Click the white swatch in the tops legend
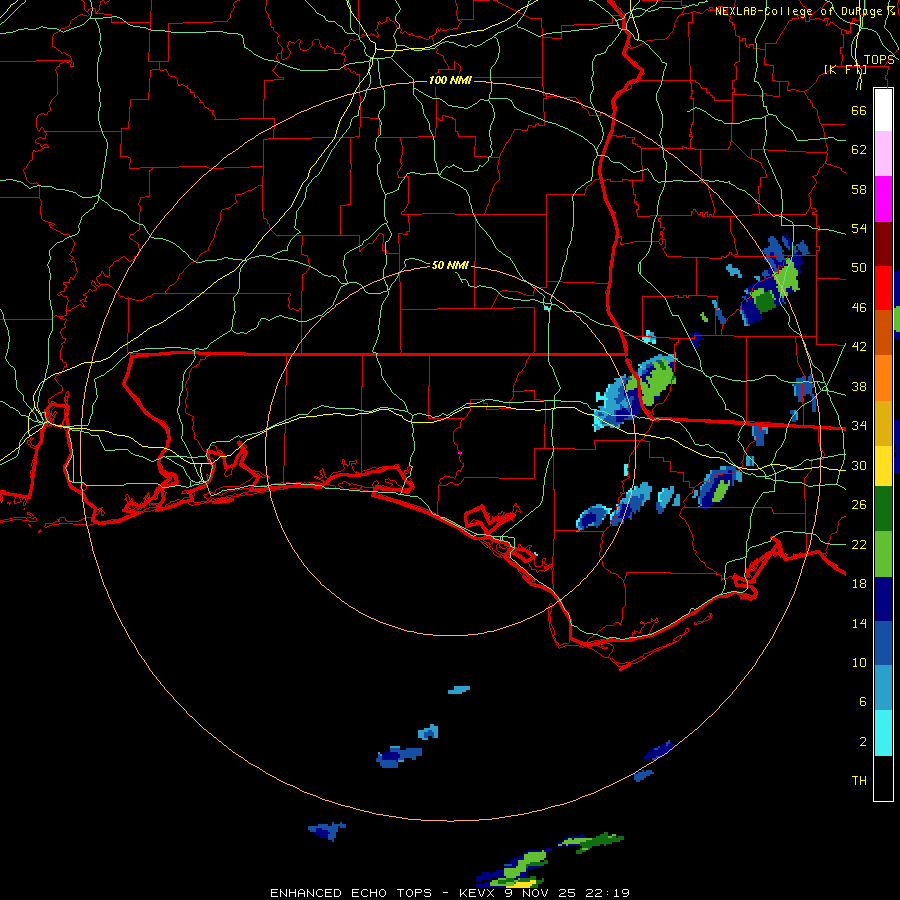 click(x=883, y=110)
